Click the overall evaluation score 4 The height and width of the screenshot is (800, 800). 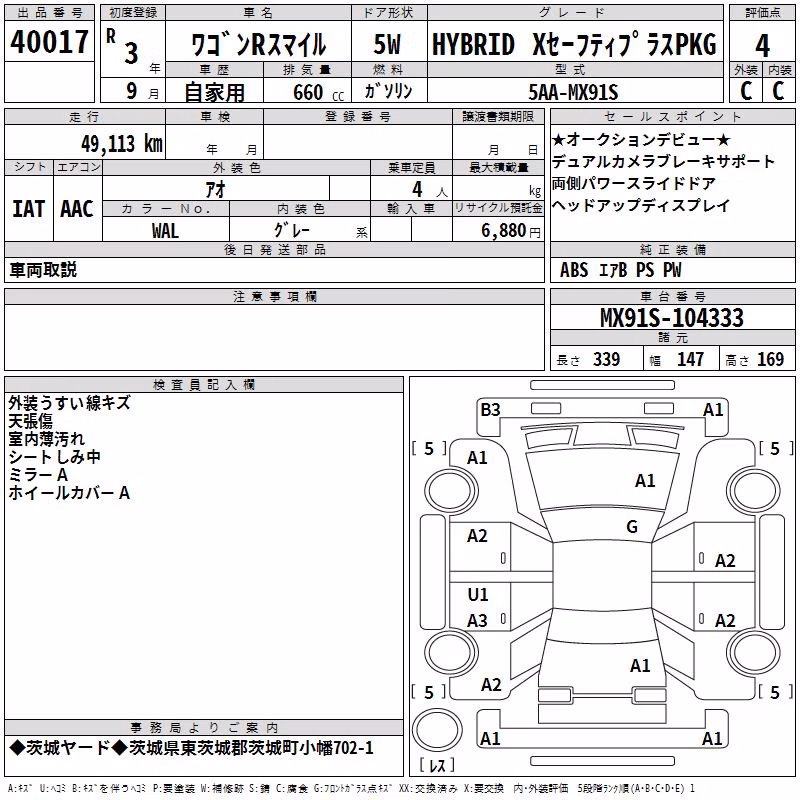[x=762, y=45]
